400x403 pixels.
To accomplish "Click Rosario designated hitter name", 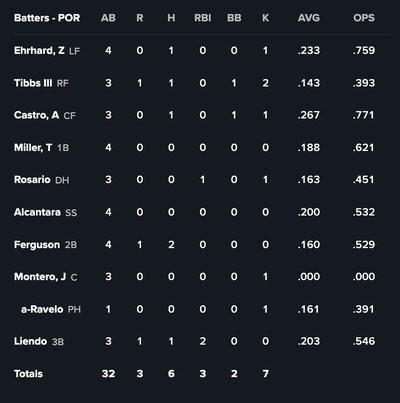I will (x=32, y=180).
